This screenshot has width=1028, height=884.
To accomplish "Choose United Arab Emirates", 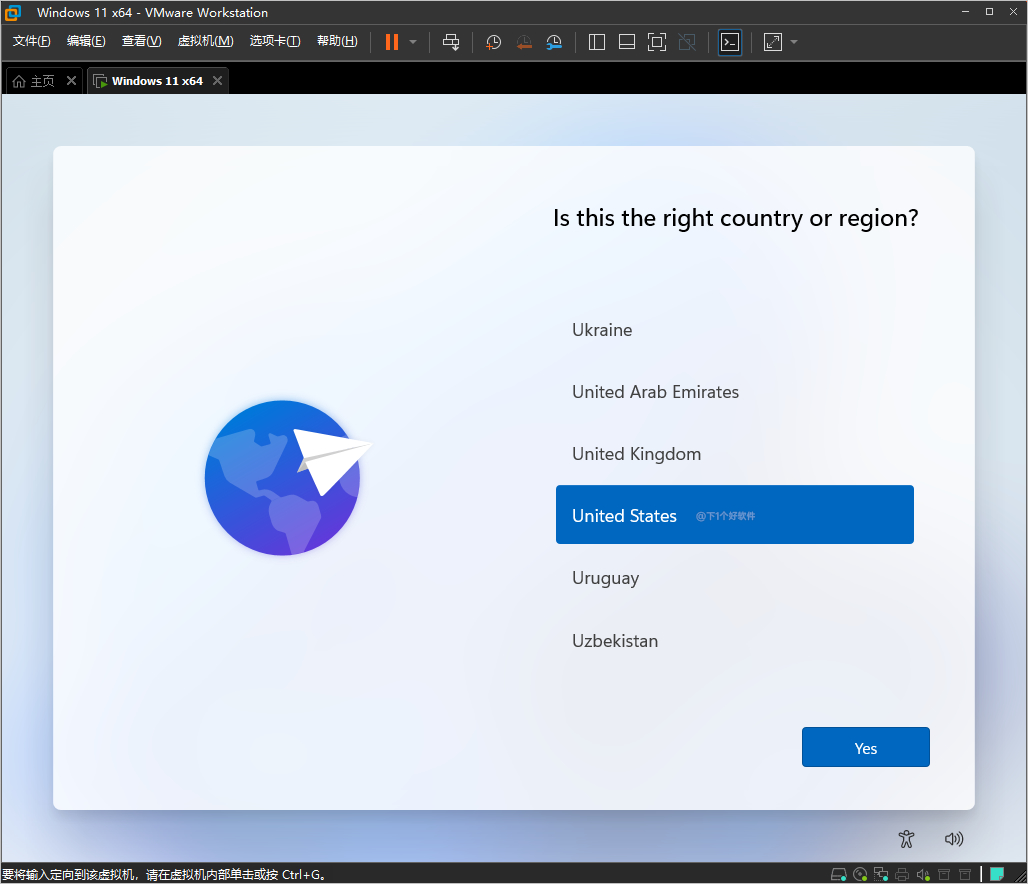I will coord(734,392).
